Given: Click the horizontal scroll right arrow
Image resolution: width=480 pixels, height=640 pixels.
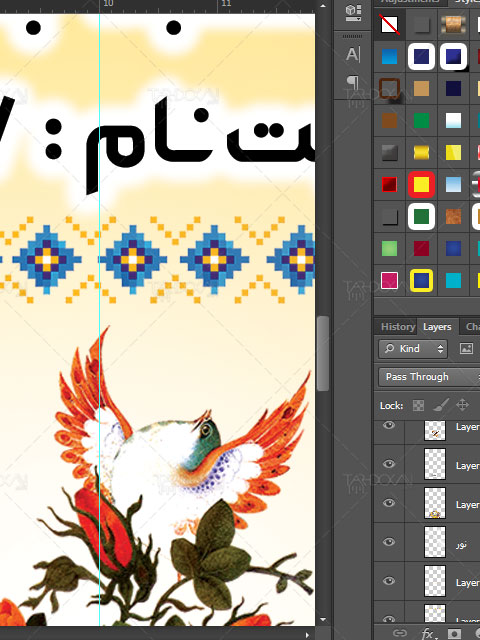Looking at the screenshot, I should [x=308, y=635].
